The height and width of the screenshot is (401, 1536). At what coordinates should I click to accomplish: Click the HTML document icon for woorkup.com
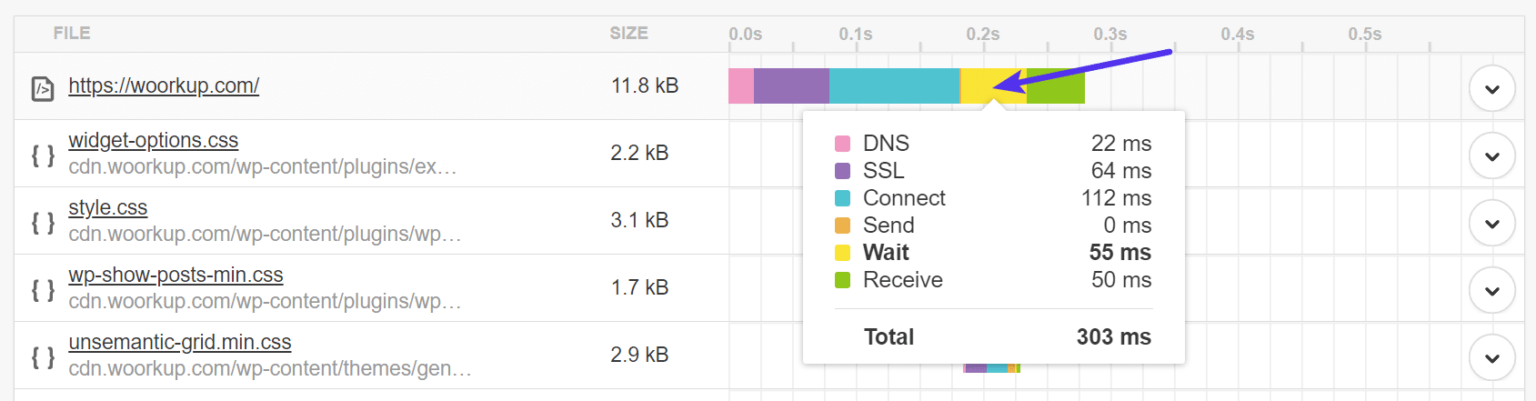click(x=42, y=88)
